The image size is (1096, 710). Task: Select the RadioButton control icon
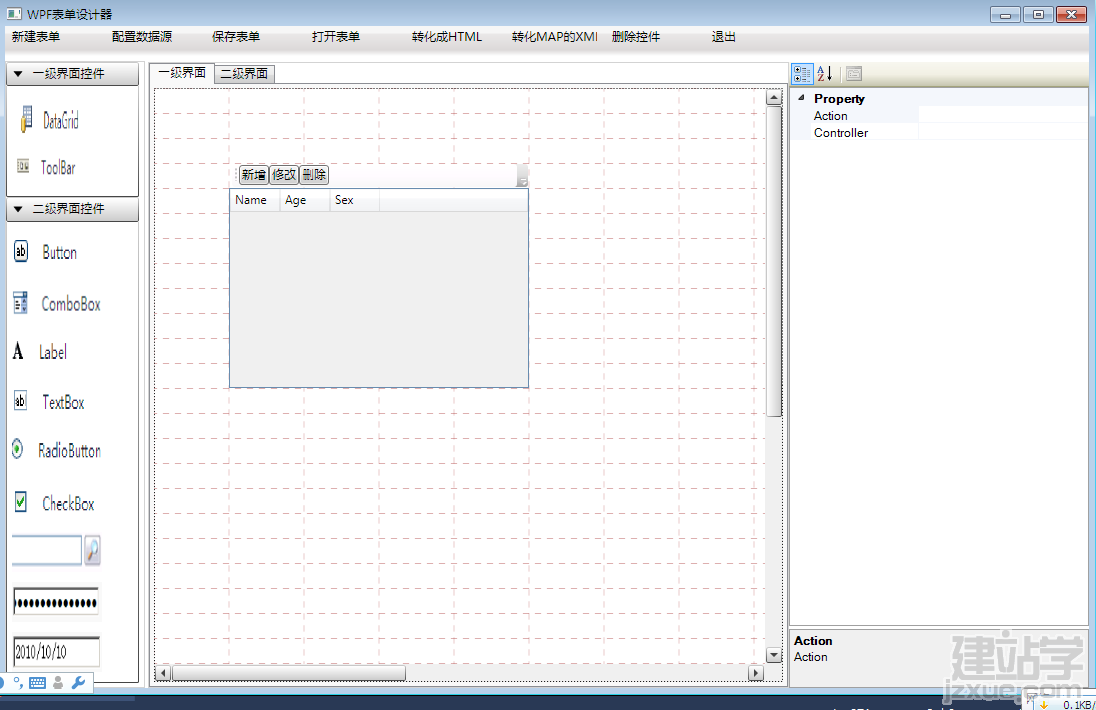click(x=17, y=449)
